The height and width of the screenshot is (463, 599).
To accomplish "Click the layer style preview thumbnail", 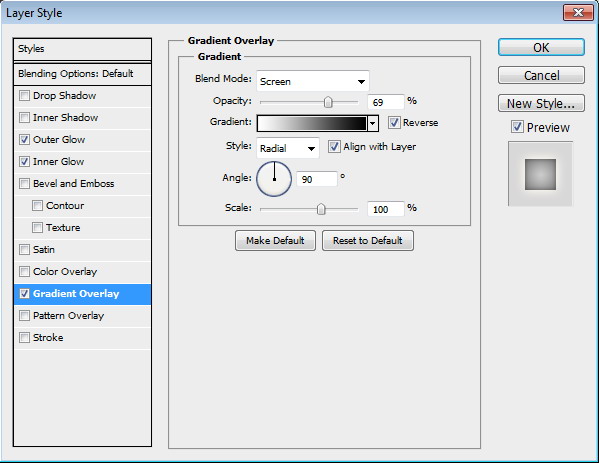I will pos(540,174).
